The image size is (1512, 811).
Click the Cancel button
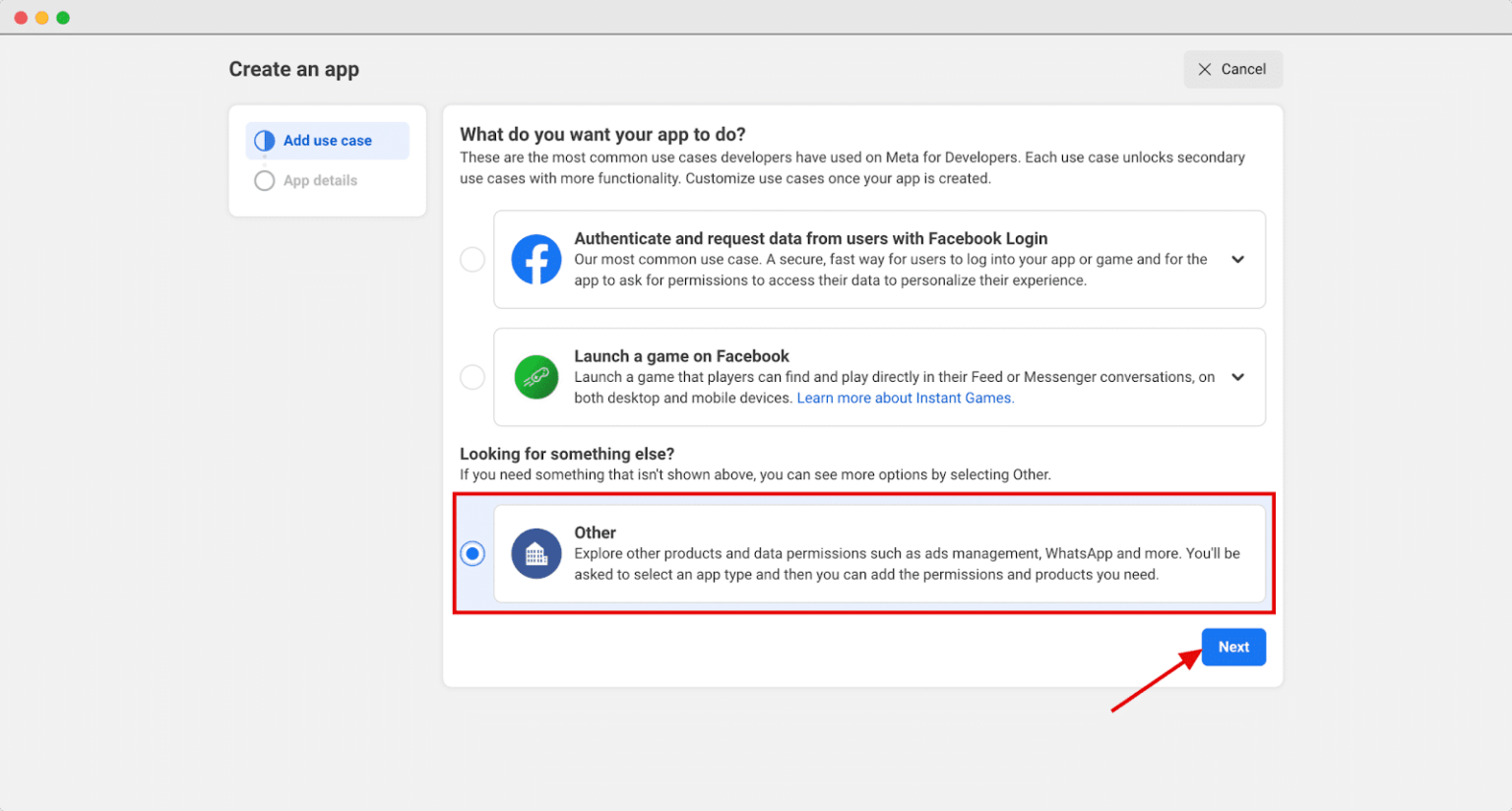coord(1232,69)
